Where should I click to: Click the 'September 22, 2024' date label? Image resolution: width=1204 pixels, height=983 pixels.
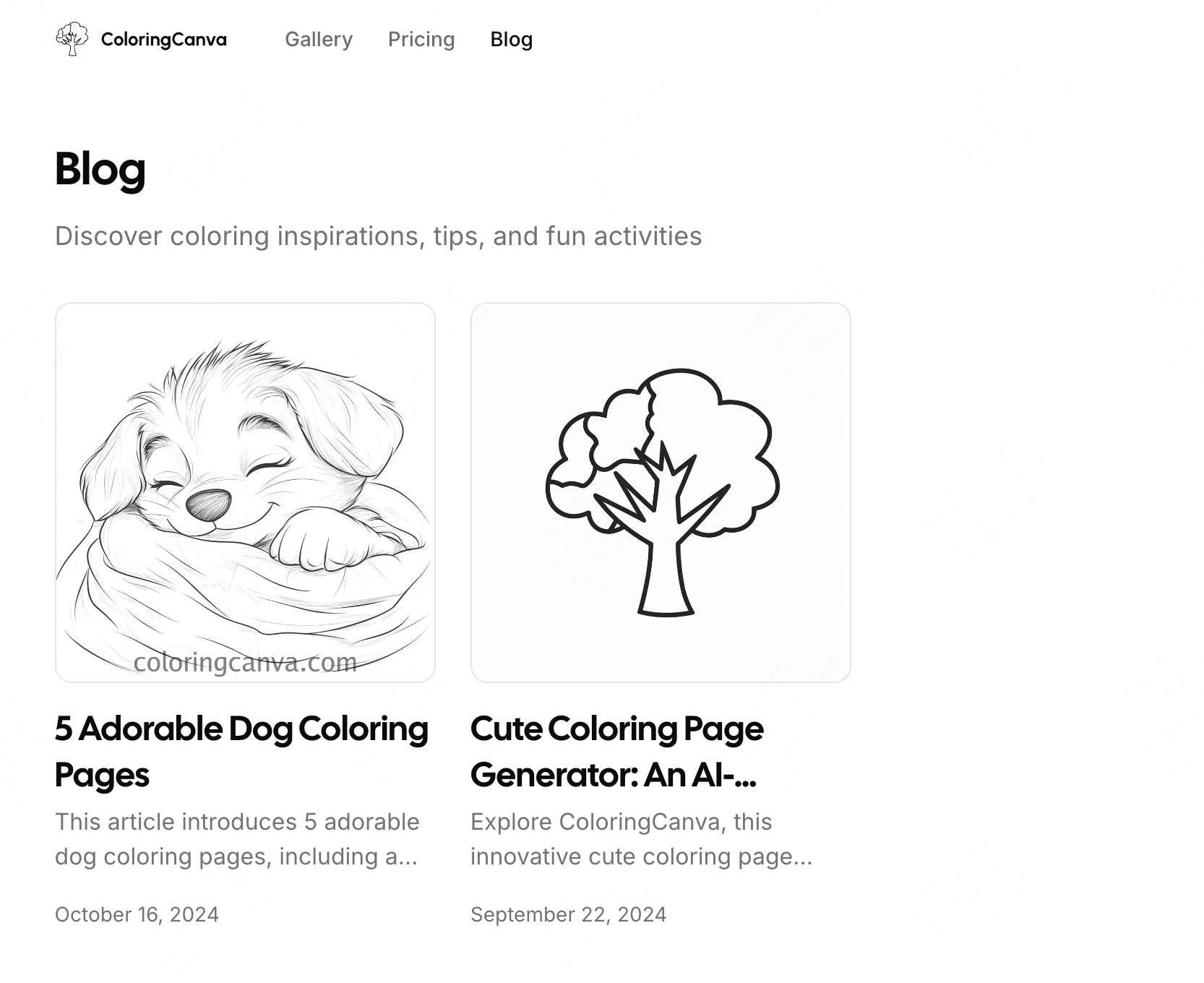click(569, 914)
